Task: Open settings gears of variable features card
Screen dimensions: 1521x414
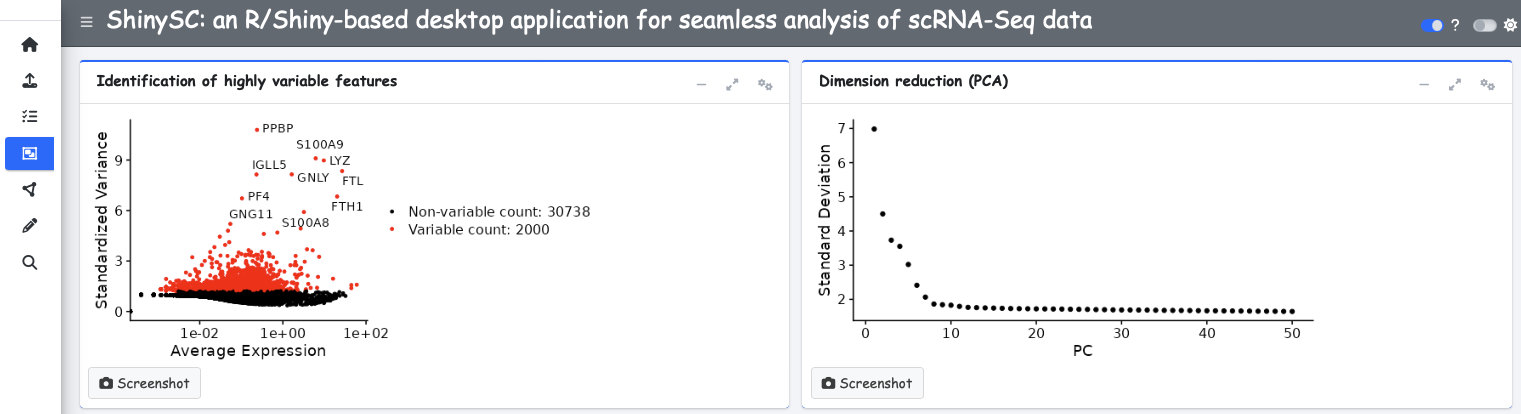Action: tap(765, 85)
